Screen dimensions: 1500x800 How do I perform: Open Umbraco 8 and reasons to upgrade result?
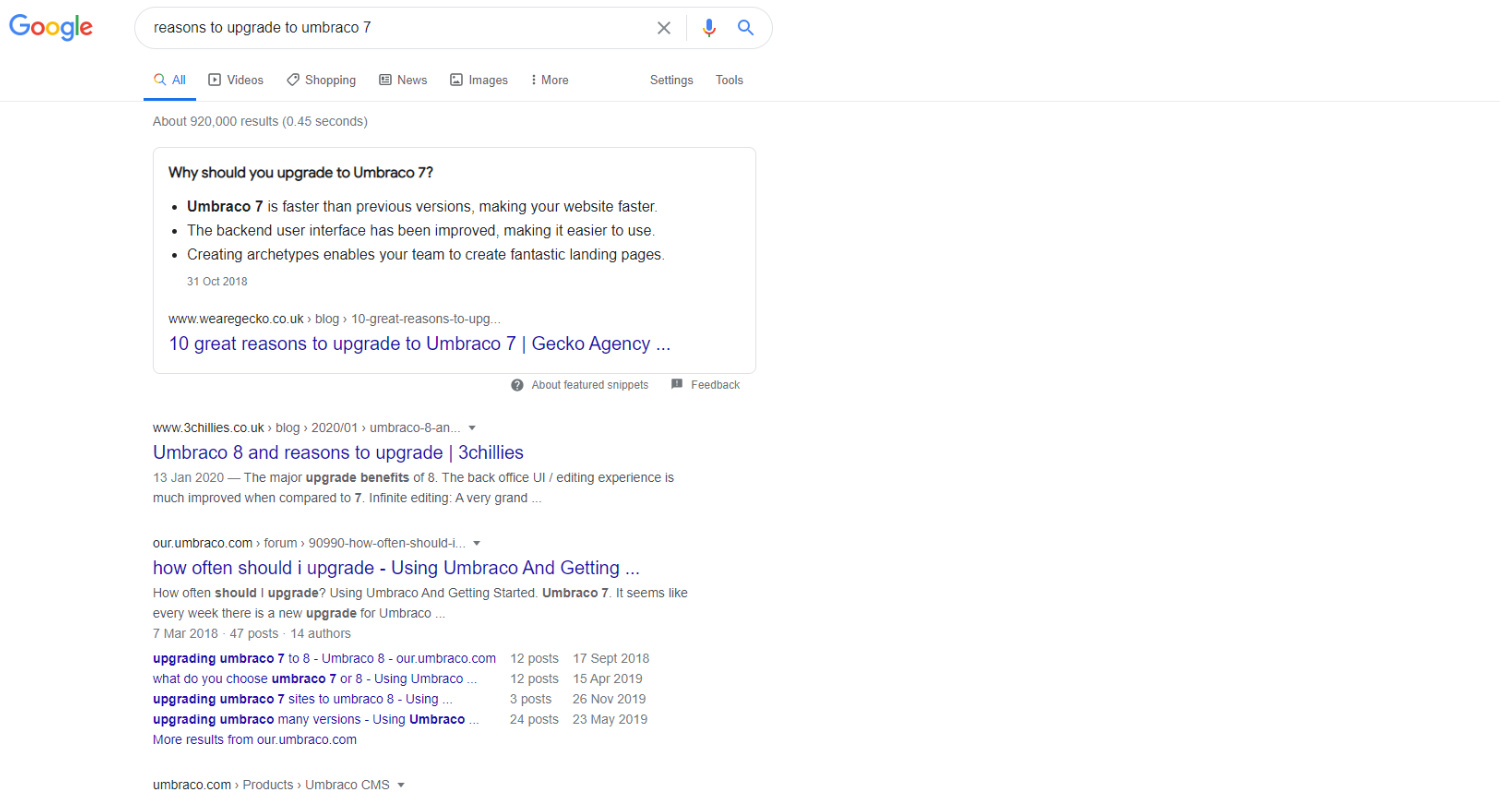coord(338,453)
